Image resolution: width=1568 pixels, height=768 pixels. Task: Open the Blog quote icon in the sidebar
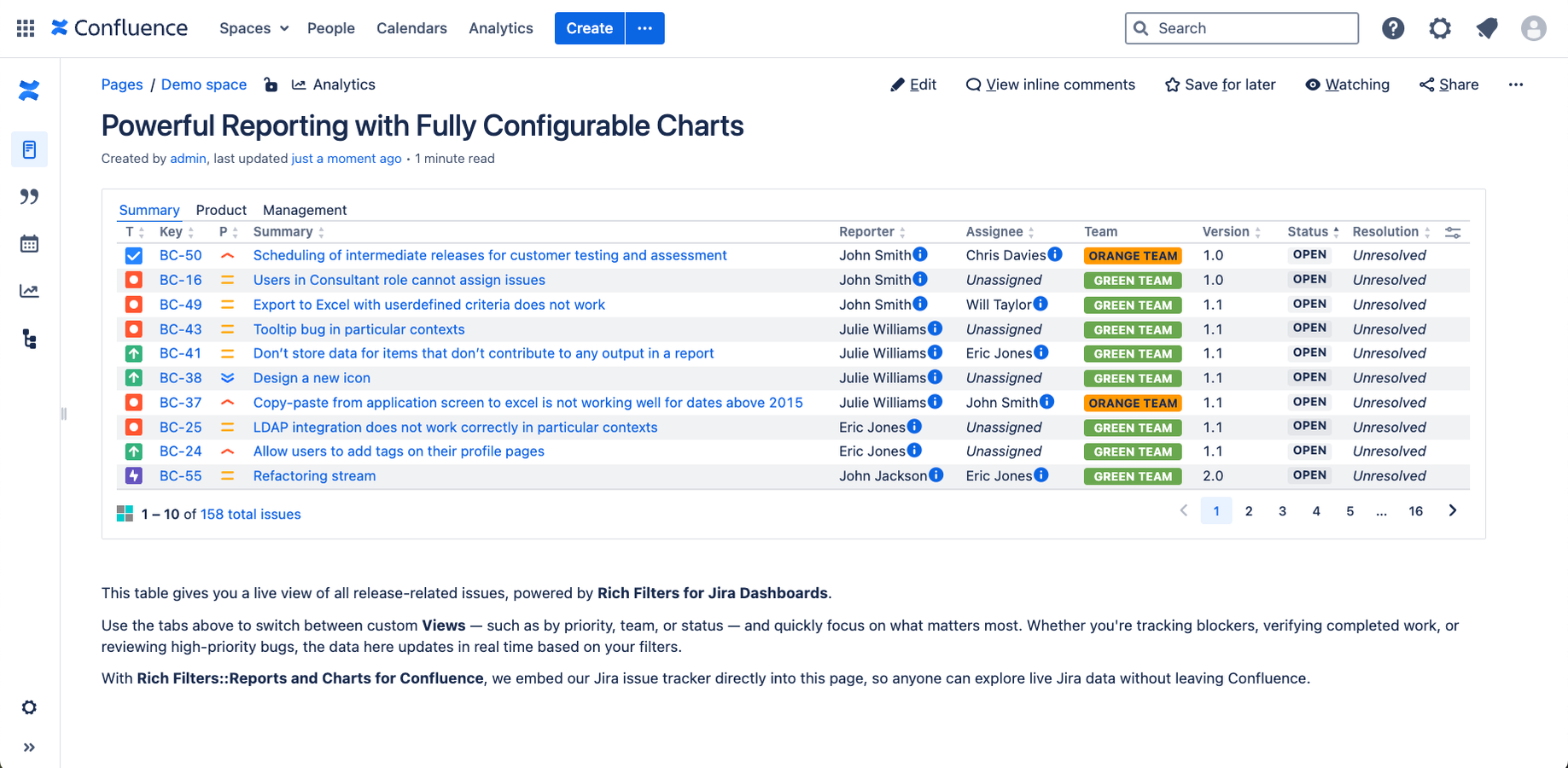click(x=29, y=197)
